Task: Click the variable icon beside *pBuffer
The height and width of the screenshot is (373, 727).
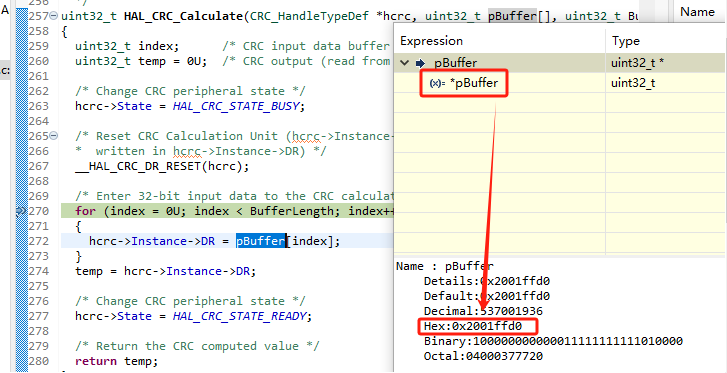Action: [436, 84]
